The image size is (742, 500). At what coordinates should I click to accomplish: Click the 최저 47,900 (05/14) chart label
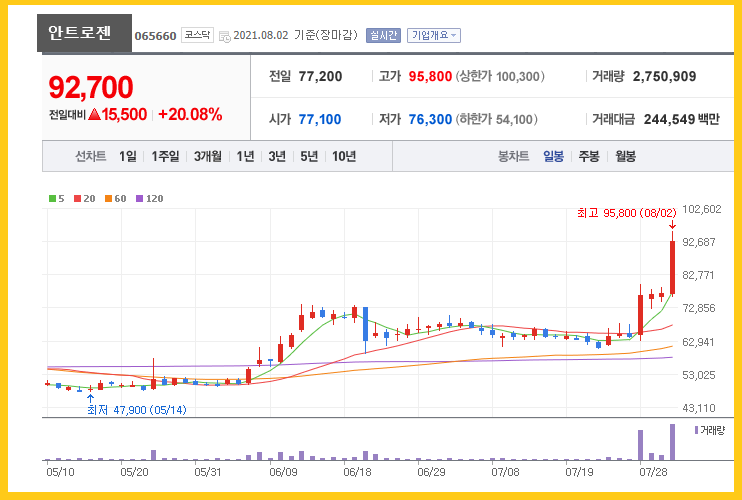click(x=137, y=410)
